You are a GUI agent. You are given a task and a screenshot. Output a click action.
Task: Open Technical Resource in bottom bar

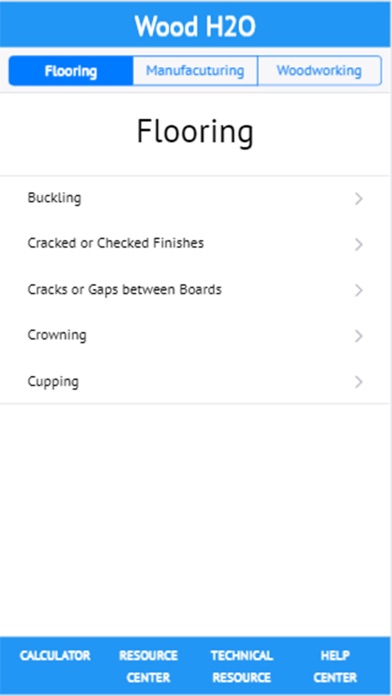pyautogui.click(x=242, y=666)
